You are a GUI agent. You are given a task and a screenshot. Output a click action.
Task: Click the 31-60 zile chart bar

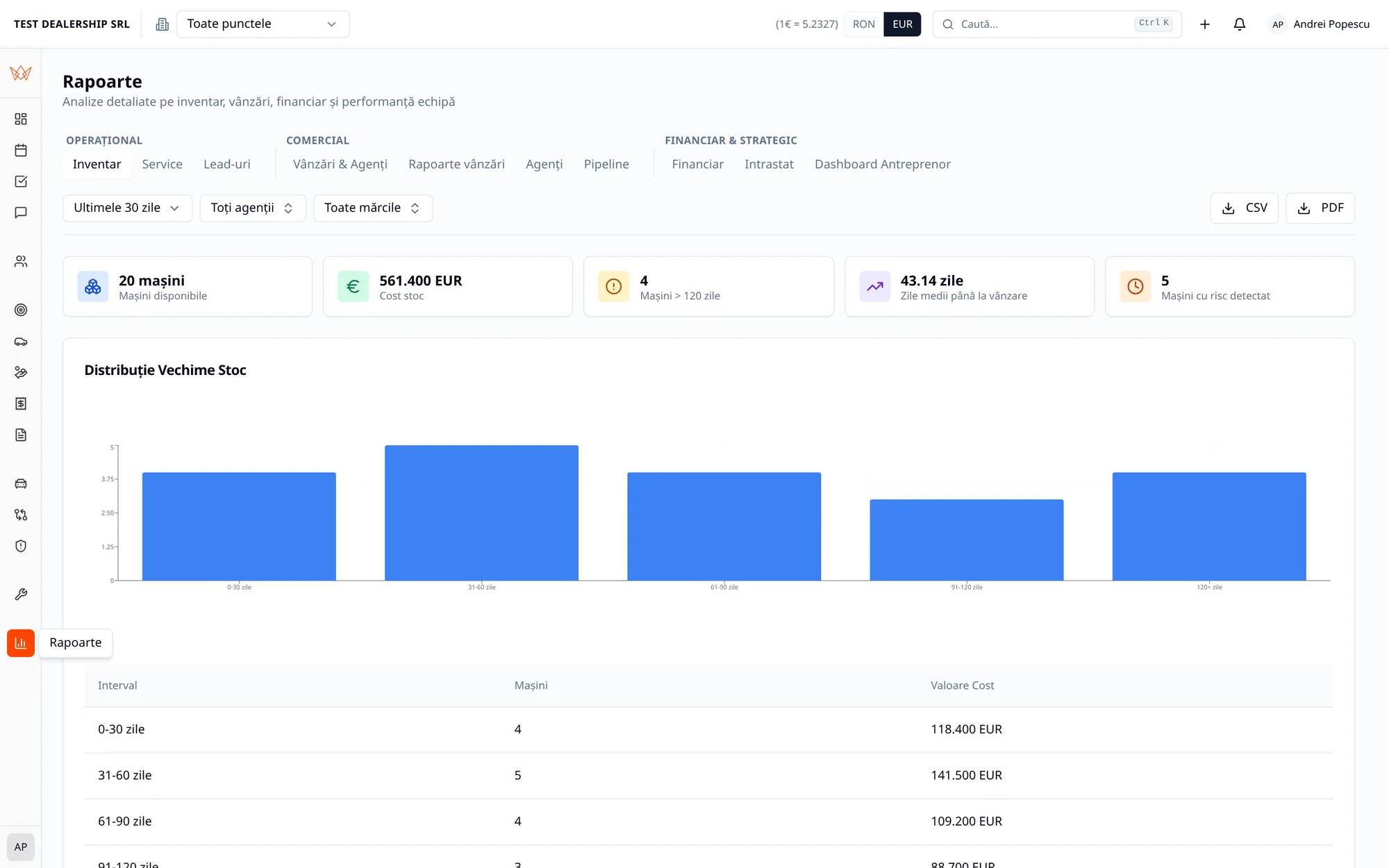481,512
